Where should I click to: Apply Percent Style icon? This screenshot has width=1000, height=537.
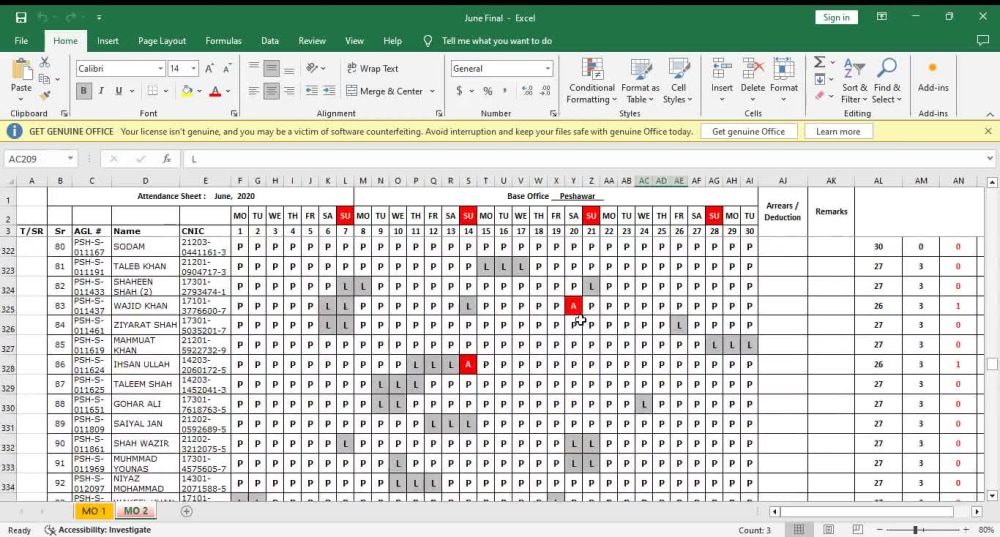click(488, 91)
